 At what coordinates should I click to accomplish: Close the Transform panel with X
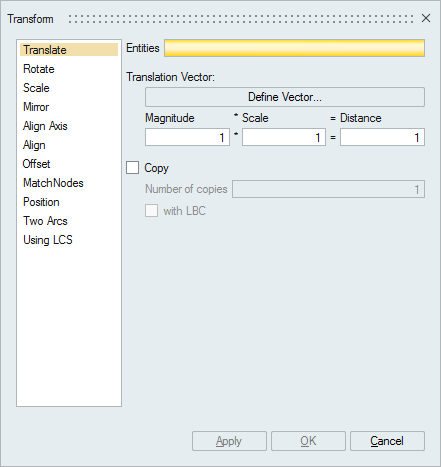tap(426, 18)
